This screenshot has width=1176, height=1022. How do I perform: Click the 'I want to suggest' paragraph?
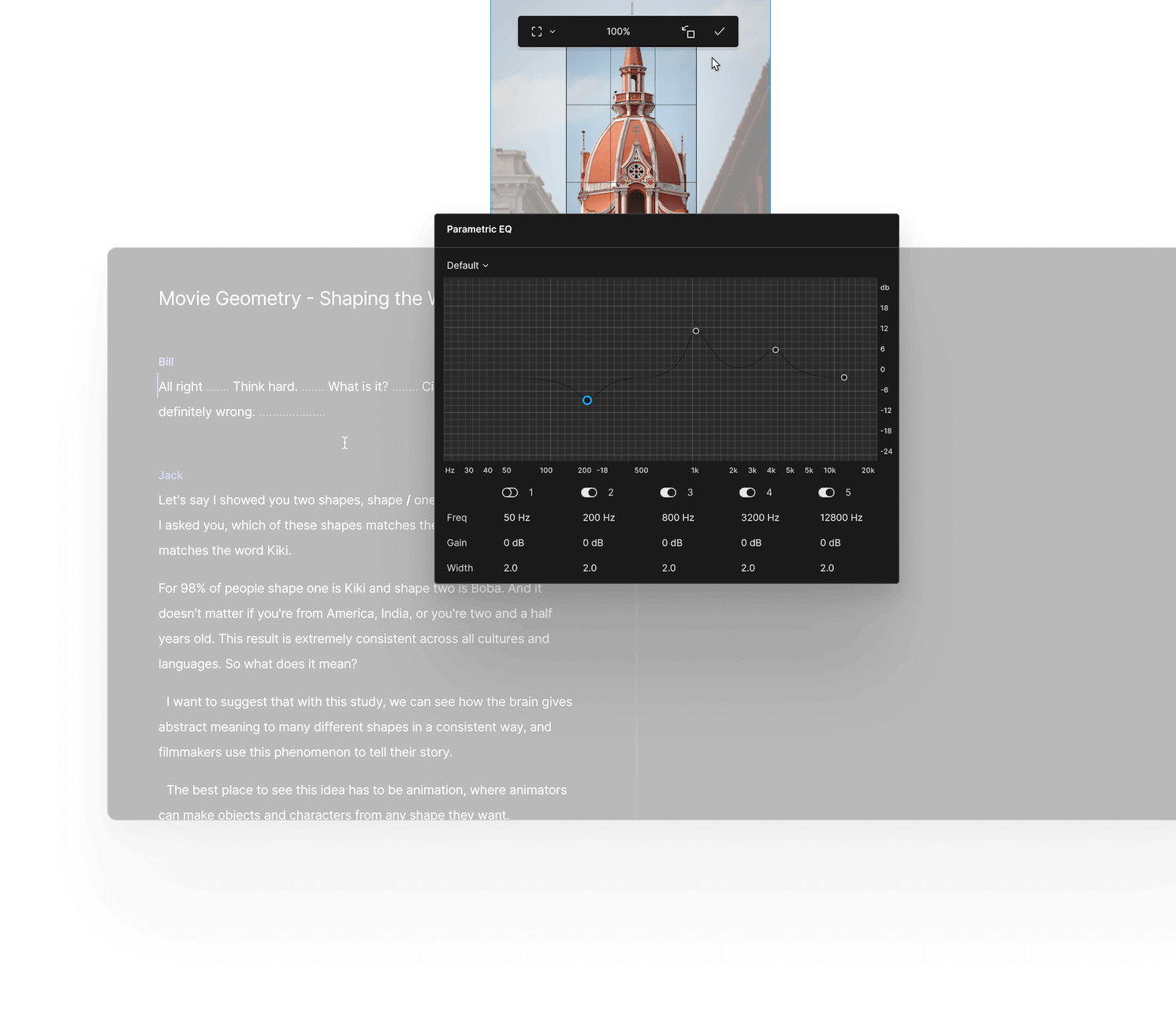pos(366,727)
